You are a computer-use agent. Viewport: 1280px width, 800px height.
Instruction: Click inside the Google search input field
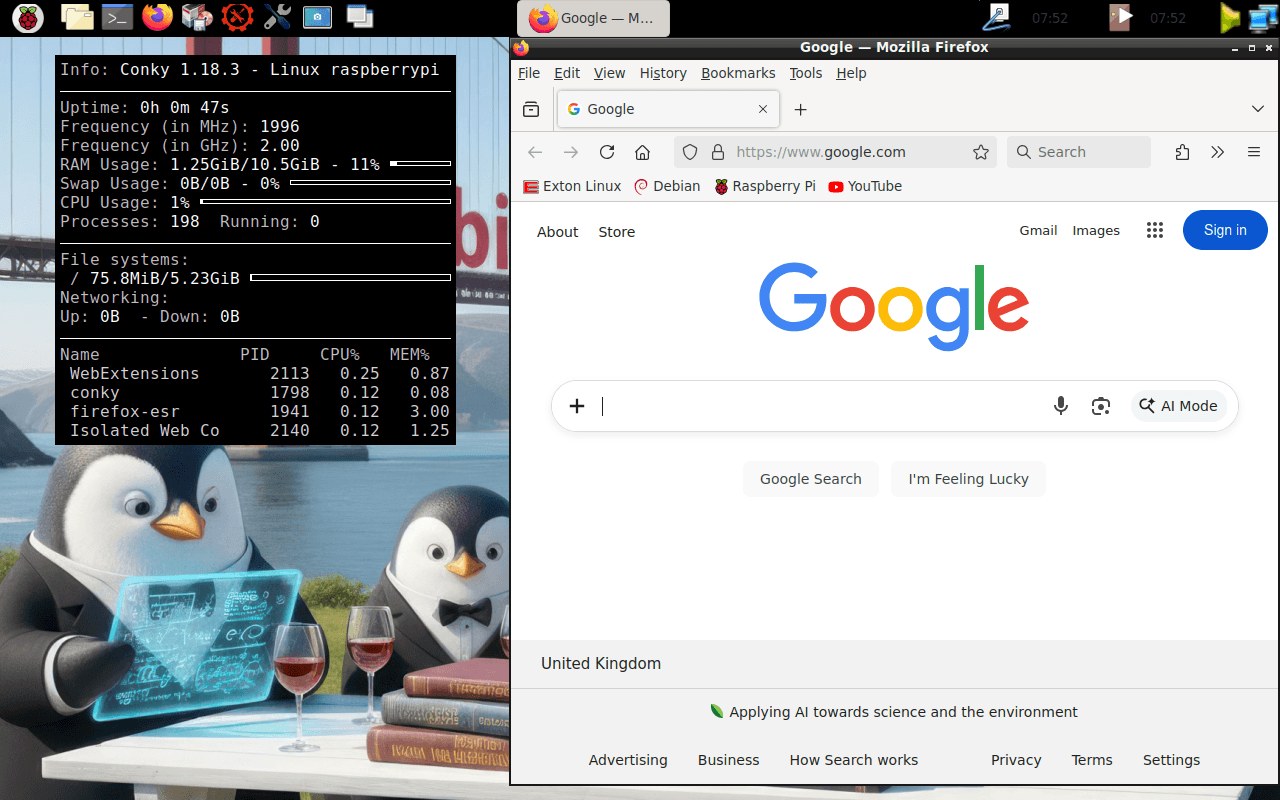[x=800, y=406]
